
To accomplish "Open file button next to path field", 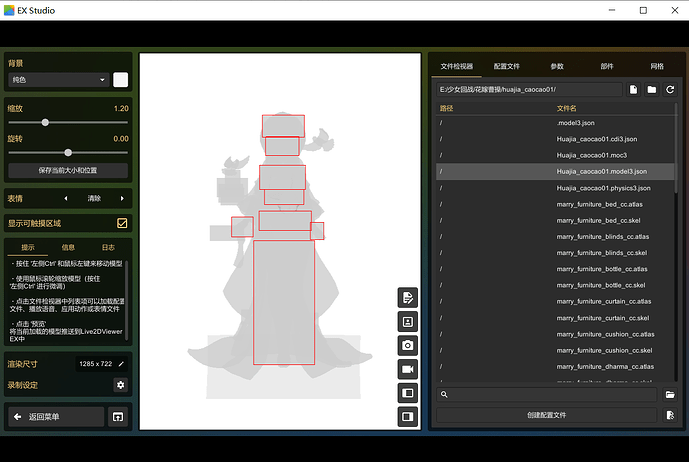I will (633, 90).
